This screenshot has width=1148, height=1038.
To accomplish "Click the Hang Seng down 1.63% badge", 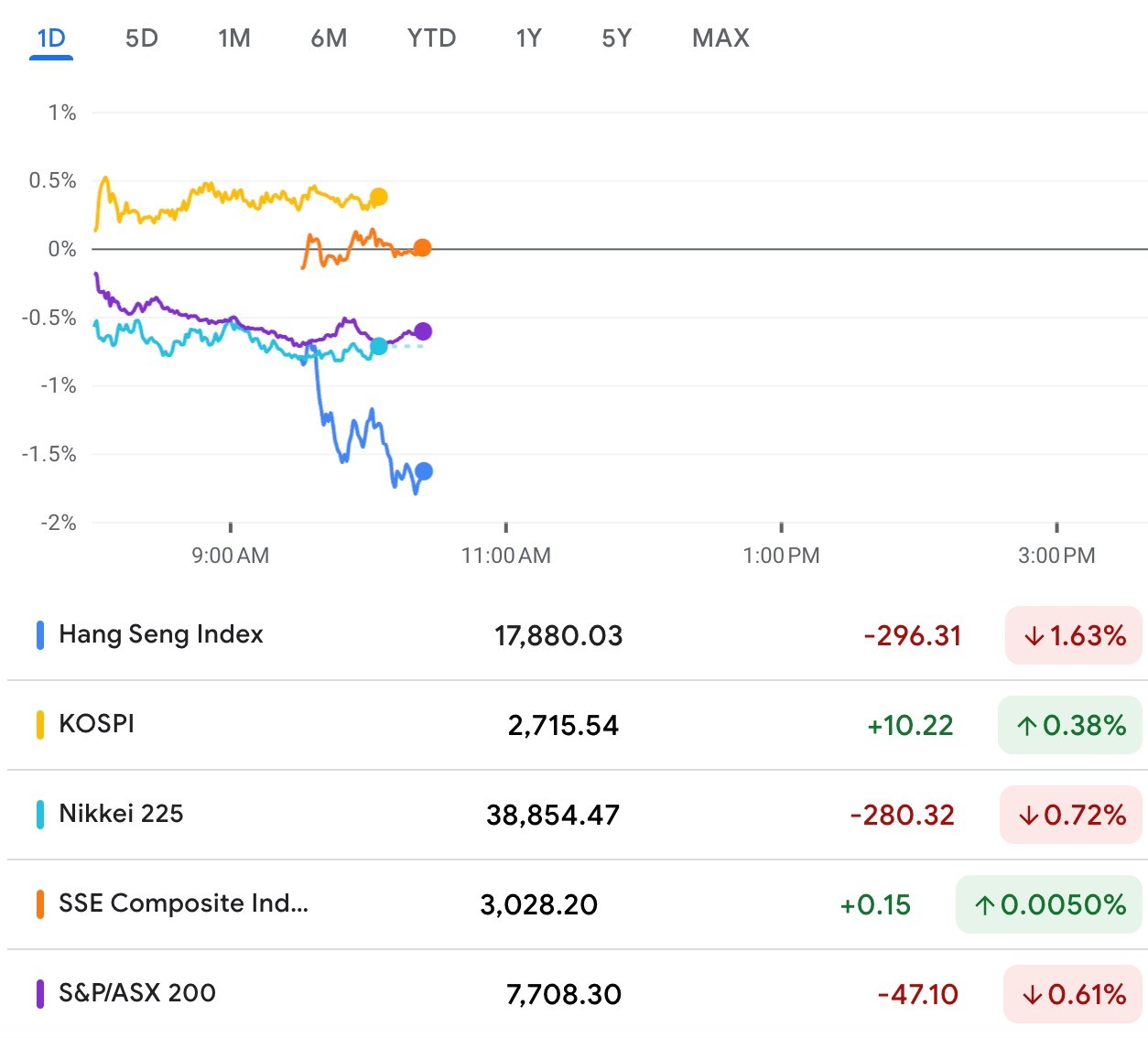I will [x=1074, y=635].
